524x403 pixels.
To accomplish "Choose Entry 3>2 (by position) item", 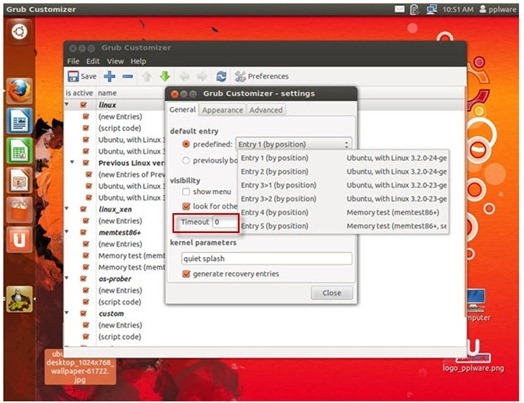I will 344,199.
